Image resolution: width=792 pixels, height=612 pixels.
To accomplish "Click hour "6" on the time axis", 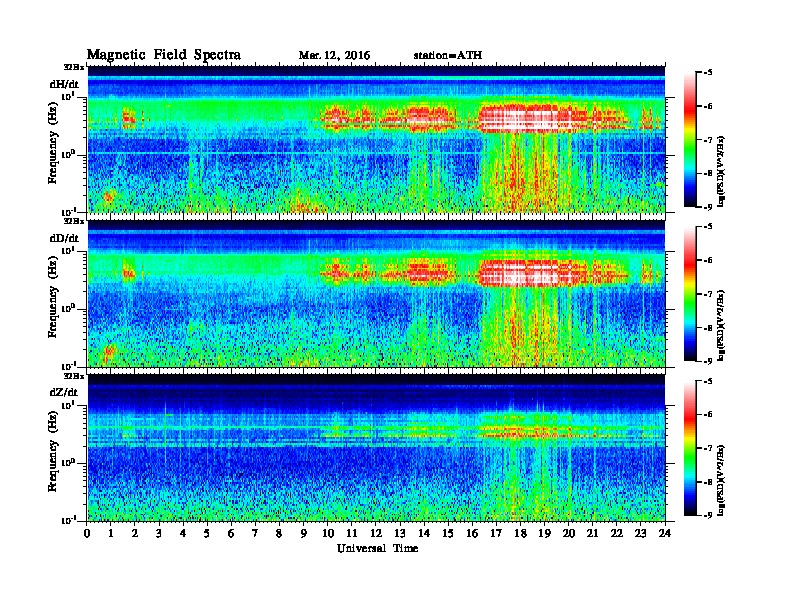I will coord(232,533).
